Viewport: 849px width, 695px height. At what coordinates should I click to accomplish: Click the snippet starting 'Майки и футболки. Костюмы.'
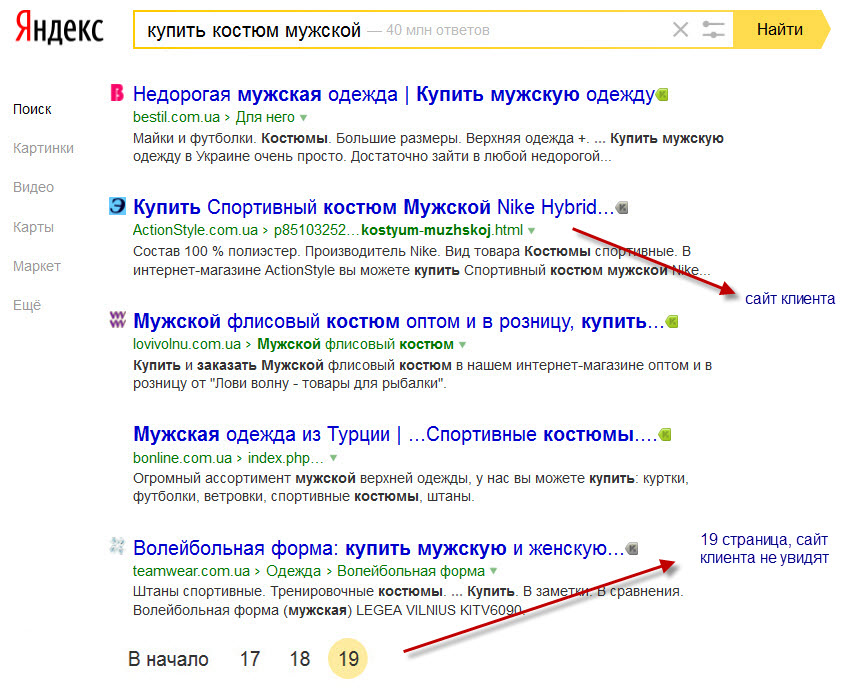pos(428,147)
